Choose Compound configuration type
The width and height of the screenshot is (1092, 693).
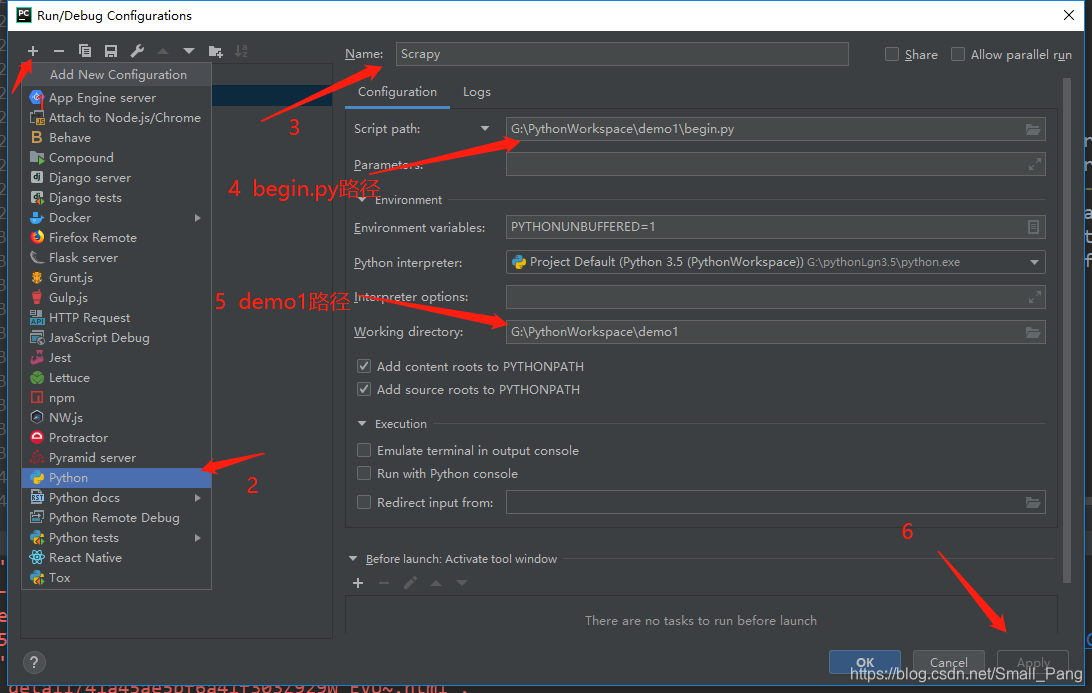coord(116,157)
